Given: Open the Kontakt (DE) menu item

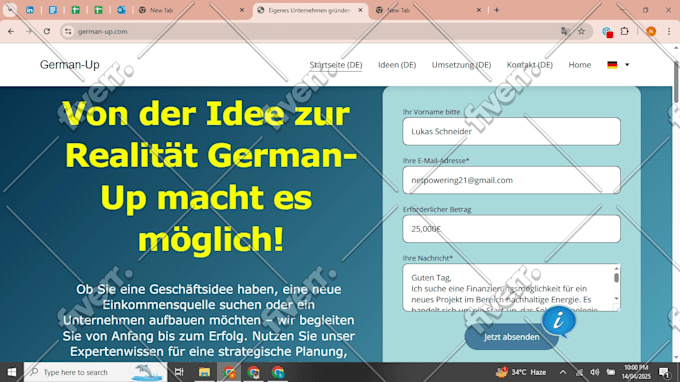Looking at the screenshot, I should pyautogui.click(x=530, y=65).
